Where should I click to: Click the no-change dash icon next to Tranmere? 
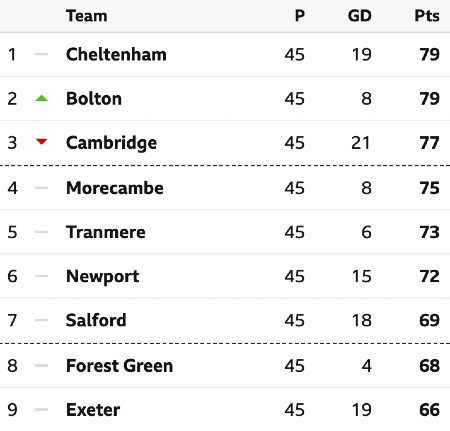point(42,232)
